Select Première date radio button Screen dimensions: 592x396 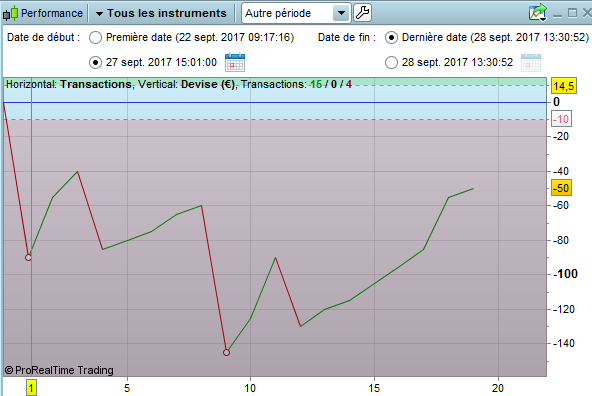[x=95, y=37]
